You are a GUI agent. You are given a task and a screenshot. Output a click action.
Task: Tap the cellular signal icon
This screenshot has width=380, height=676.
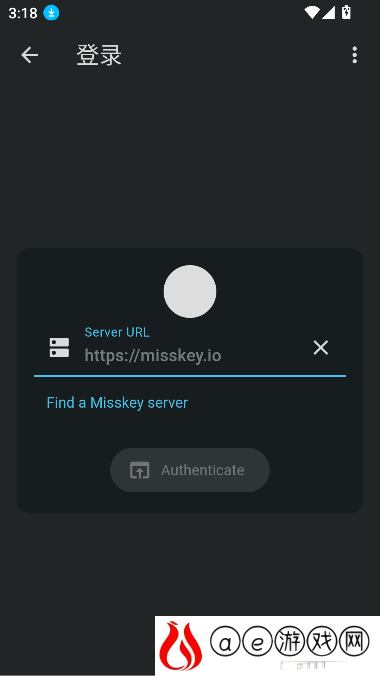click(x=328, y=13)
